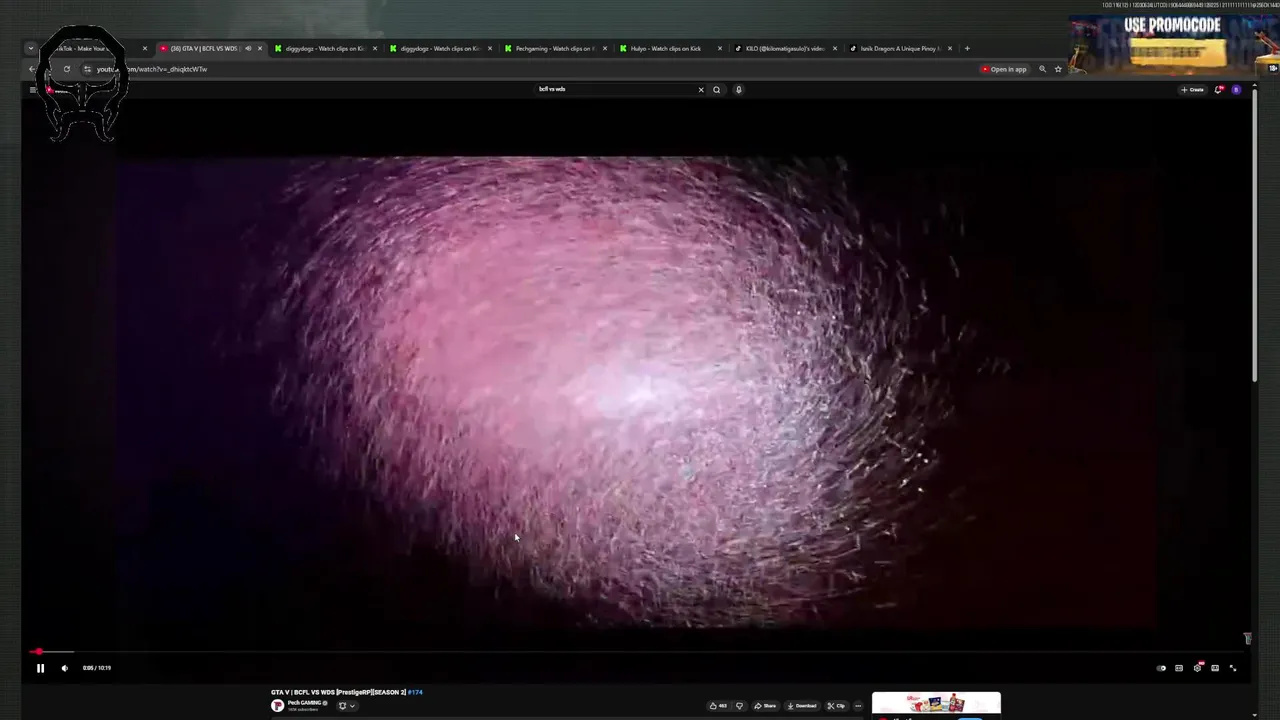1280x720 pixels.
Task: Click the YouTube search magnifier button
Action: click(x=716, y=89)
